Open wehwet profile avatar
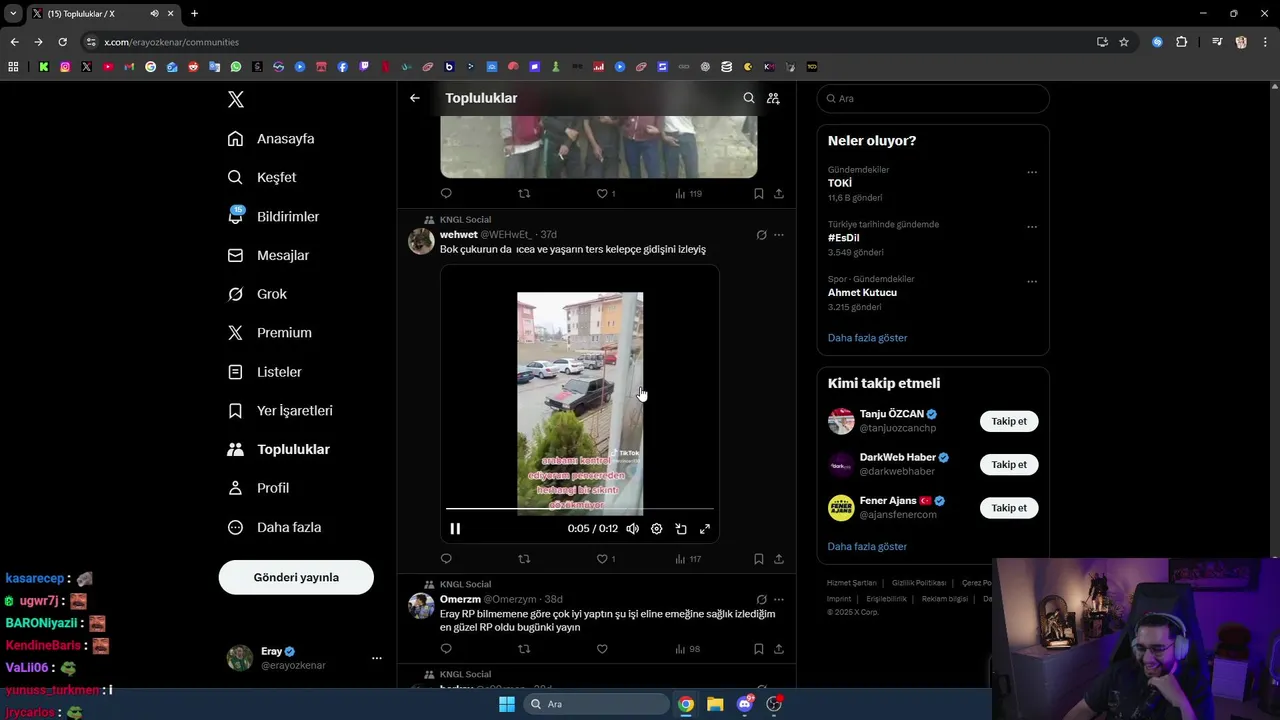The height and width of the screenshot is (720, 1280). (x=421, y=241)
